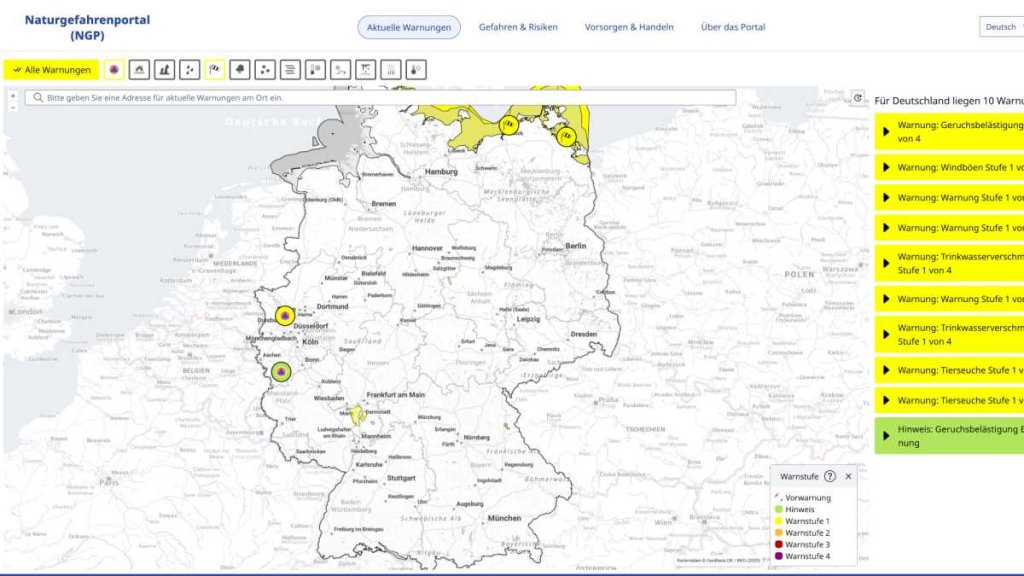Click the Bremen label on the map
Screen dimensions: 1024x576
pyautogui.click(x=383, y=204)
